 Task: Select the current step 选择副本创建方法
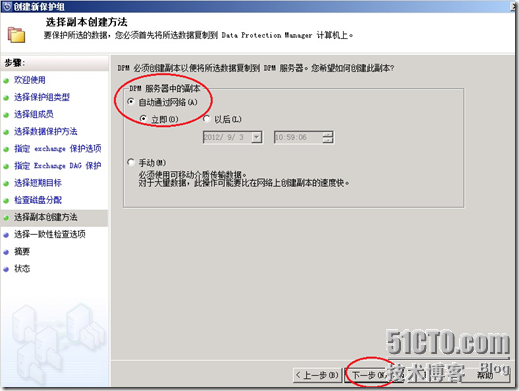pos(46,217)
